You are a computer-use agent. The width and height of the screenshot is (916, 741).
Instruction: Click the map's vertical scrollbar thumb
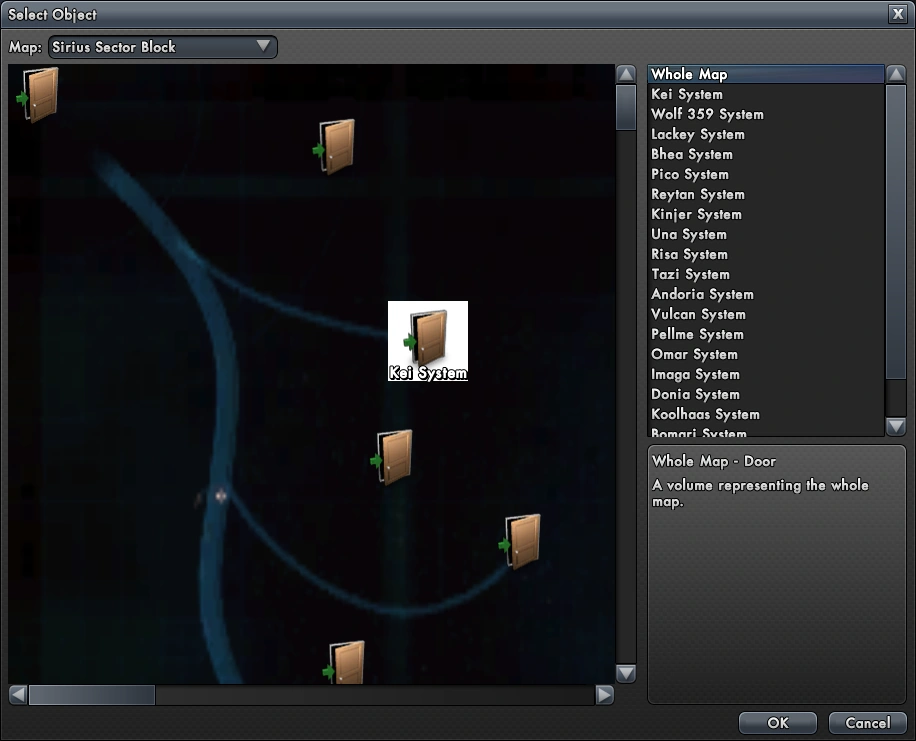[x=626, y=108]
